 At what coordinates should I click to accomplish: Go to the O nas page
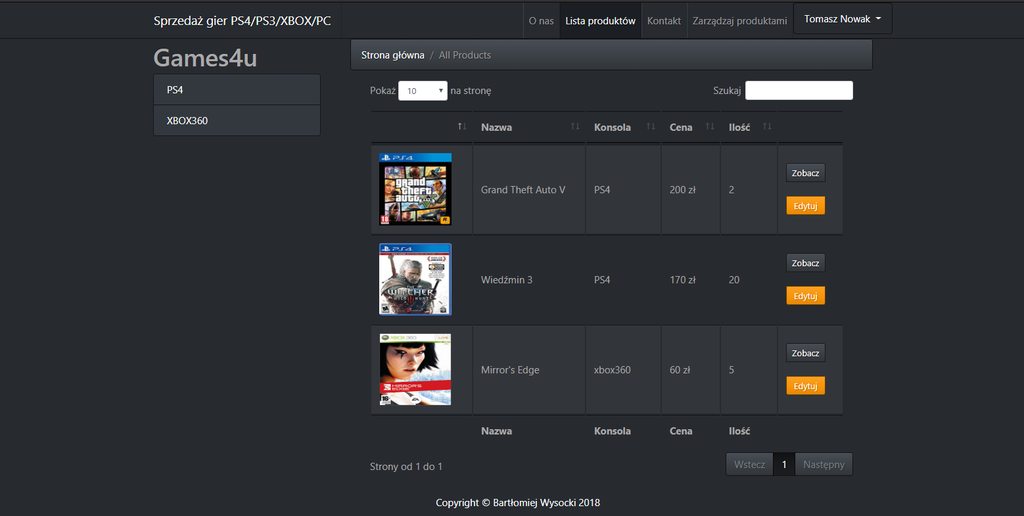(x=541, y=21)
